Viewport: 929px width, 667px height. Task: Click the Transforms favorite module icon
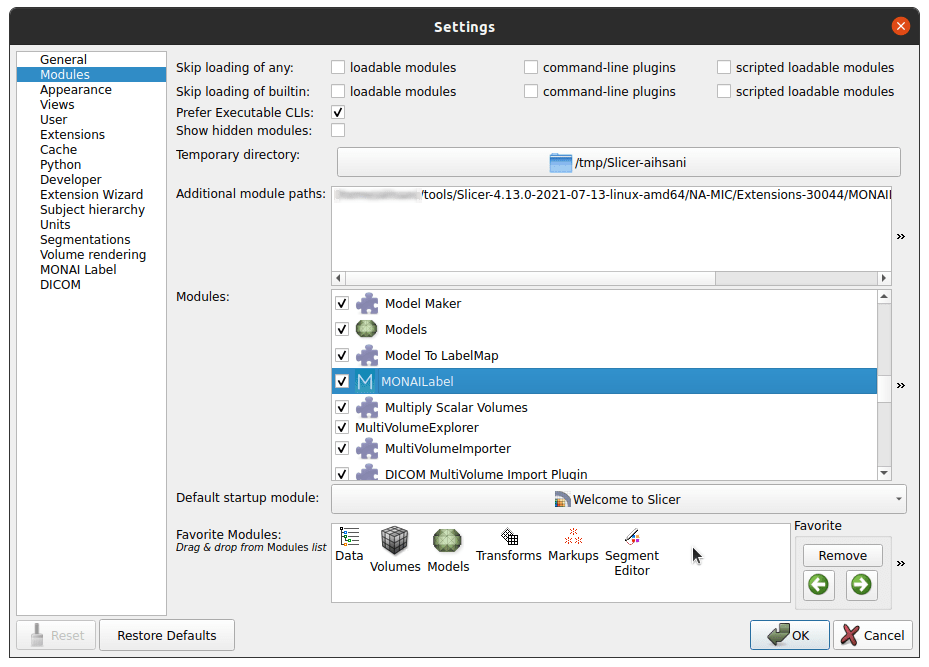[509, 537]
